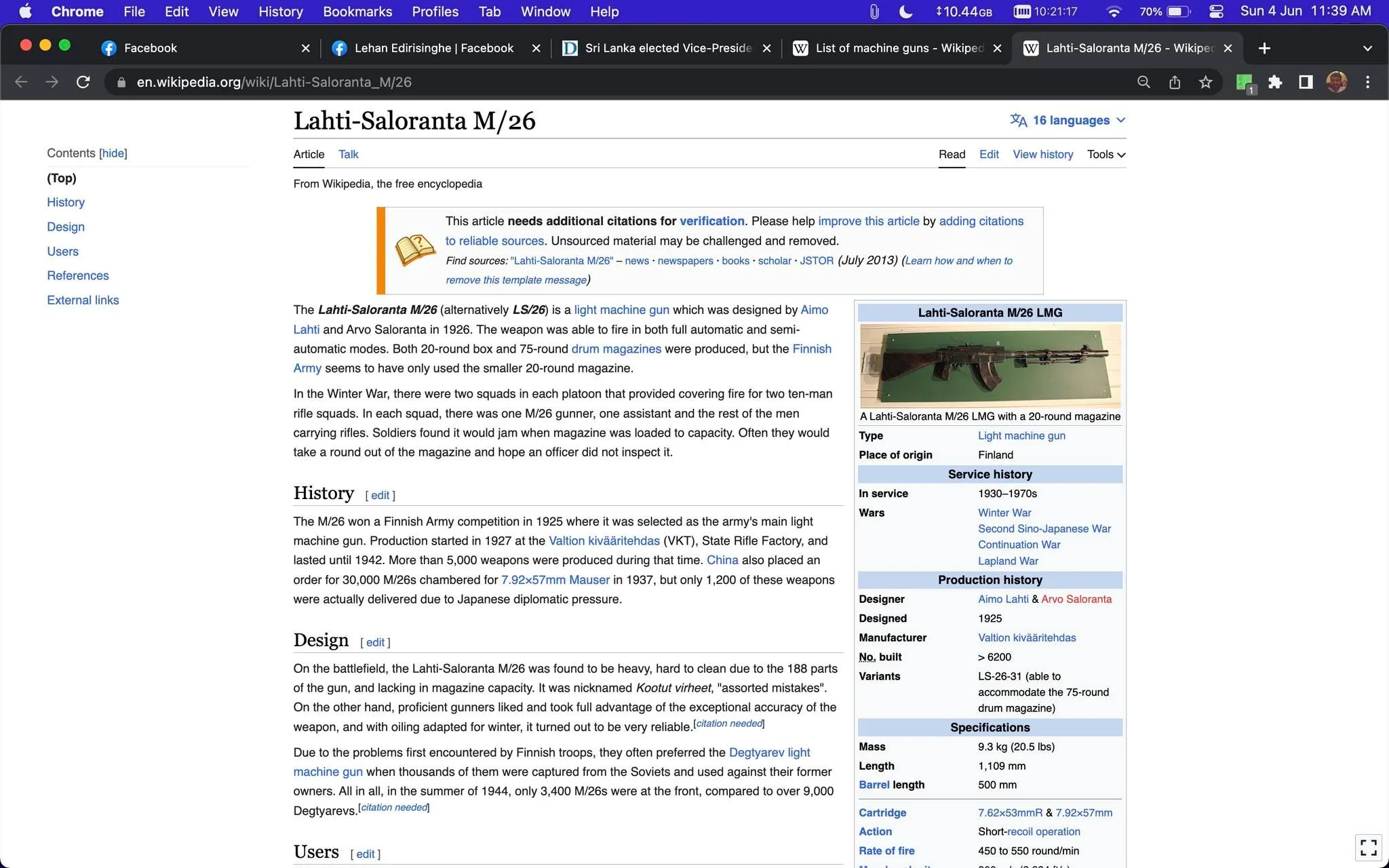The height and width of the screenshot is (868, 1389).
Task: Hide the Contents sidebar
Action: [x=113, y=153]
